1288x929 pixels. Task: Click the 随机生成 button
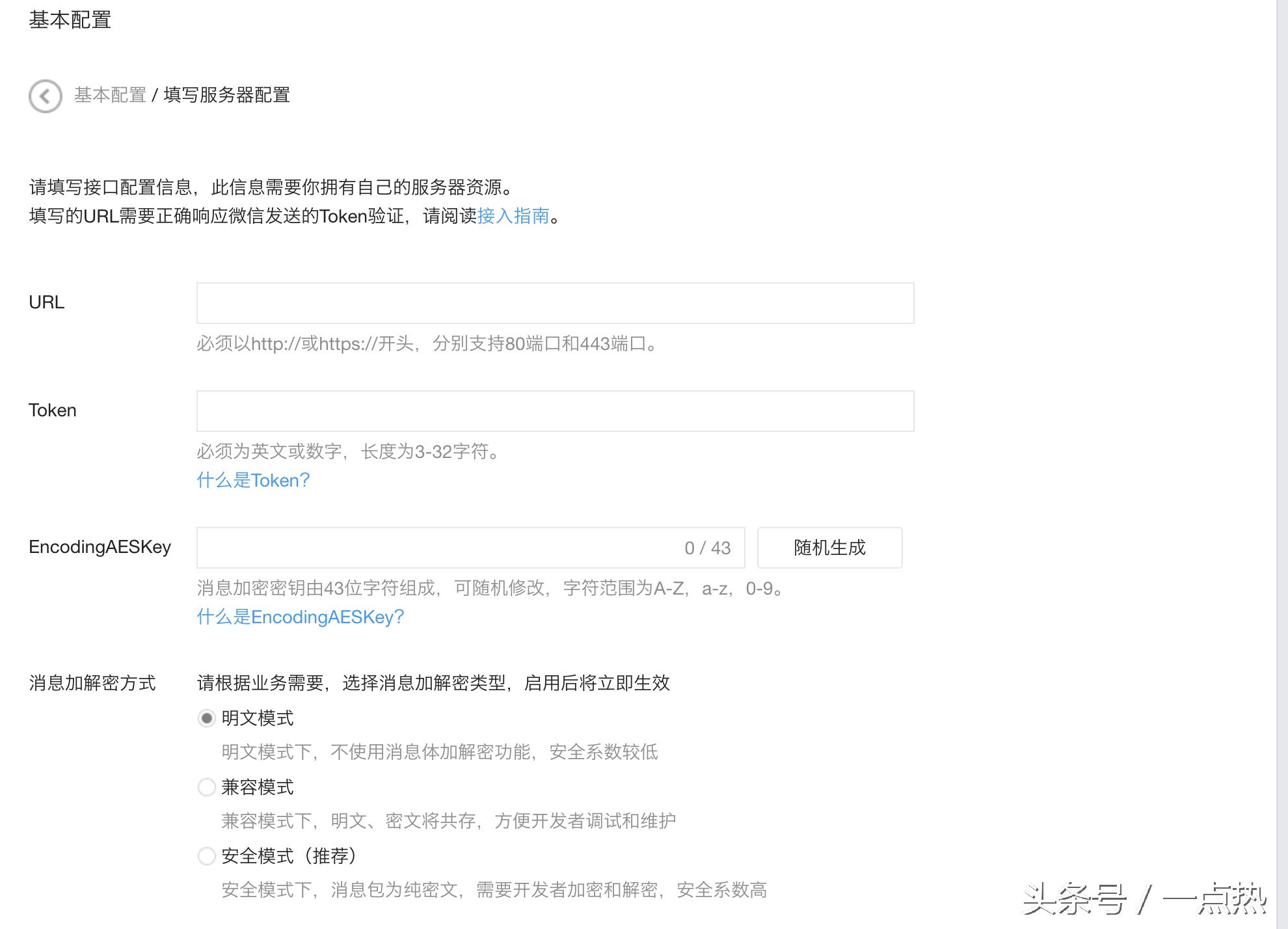pyautogui.click(x=829, y=548)
